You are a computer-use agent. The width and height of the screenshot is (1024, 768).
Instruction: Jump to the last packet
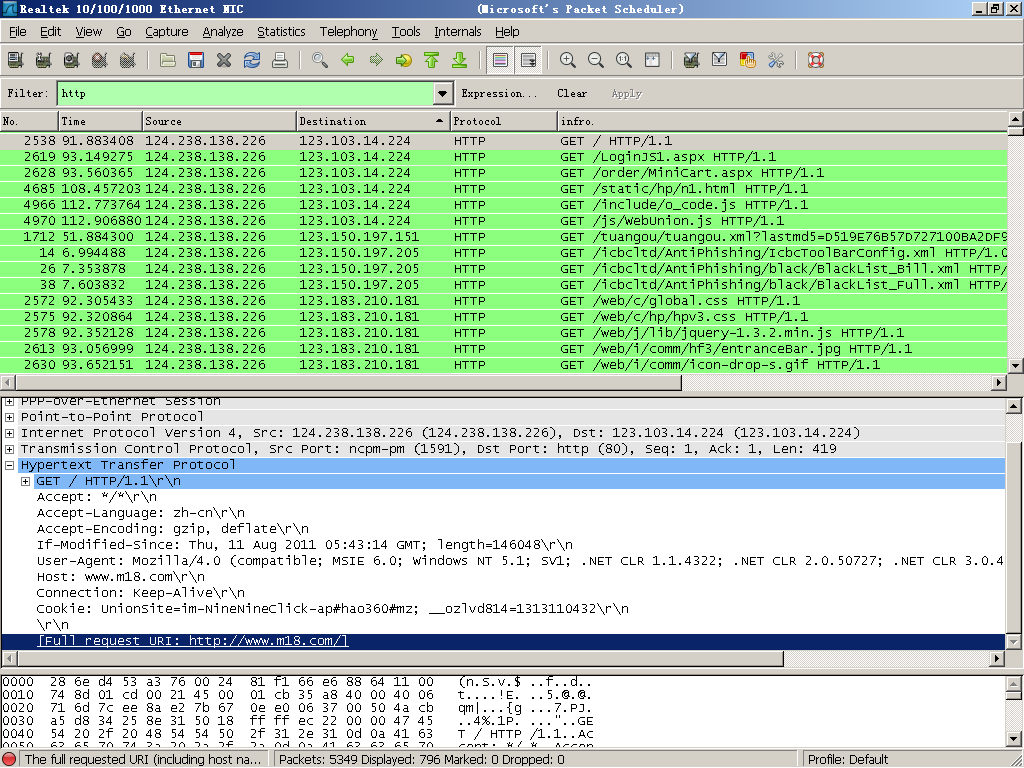460,60
